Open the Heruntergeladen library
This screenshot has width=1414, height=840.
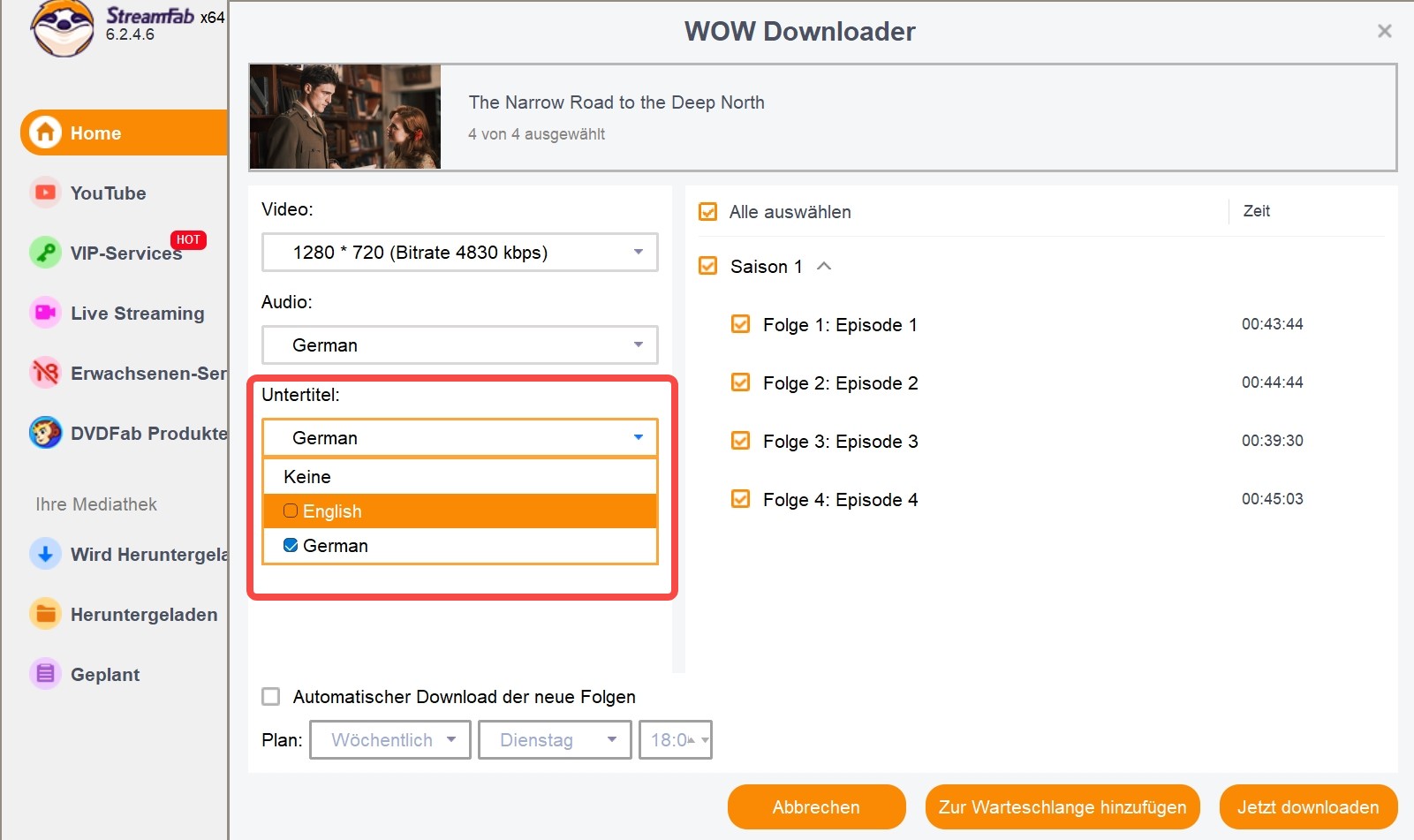coord(143,614)
